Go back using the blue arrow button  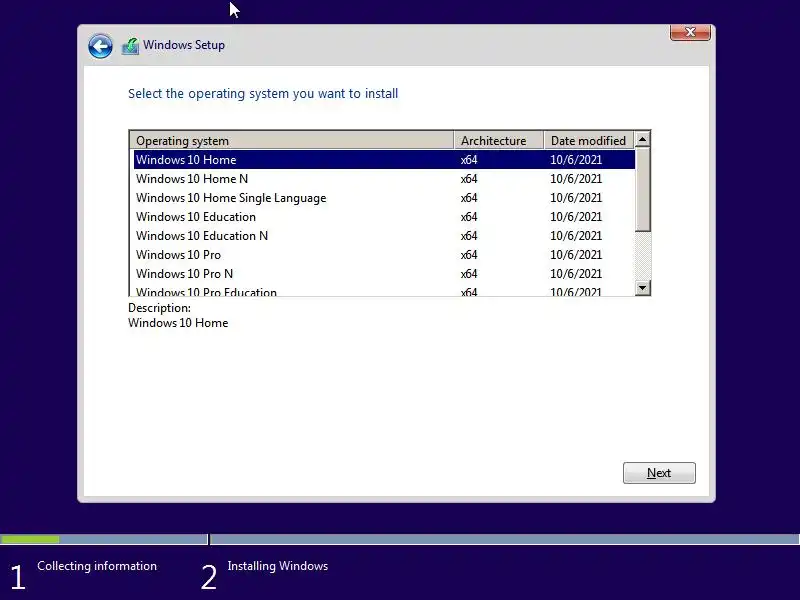[100, 46]
